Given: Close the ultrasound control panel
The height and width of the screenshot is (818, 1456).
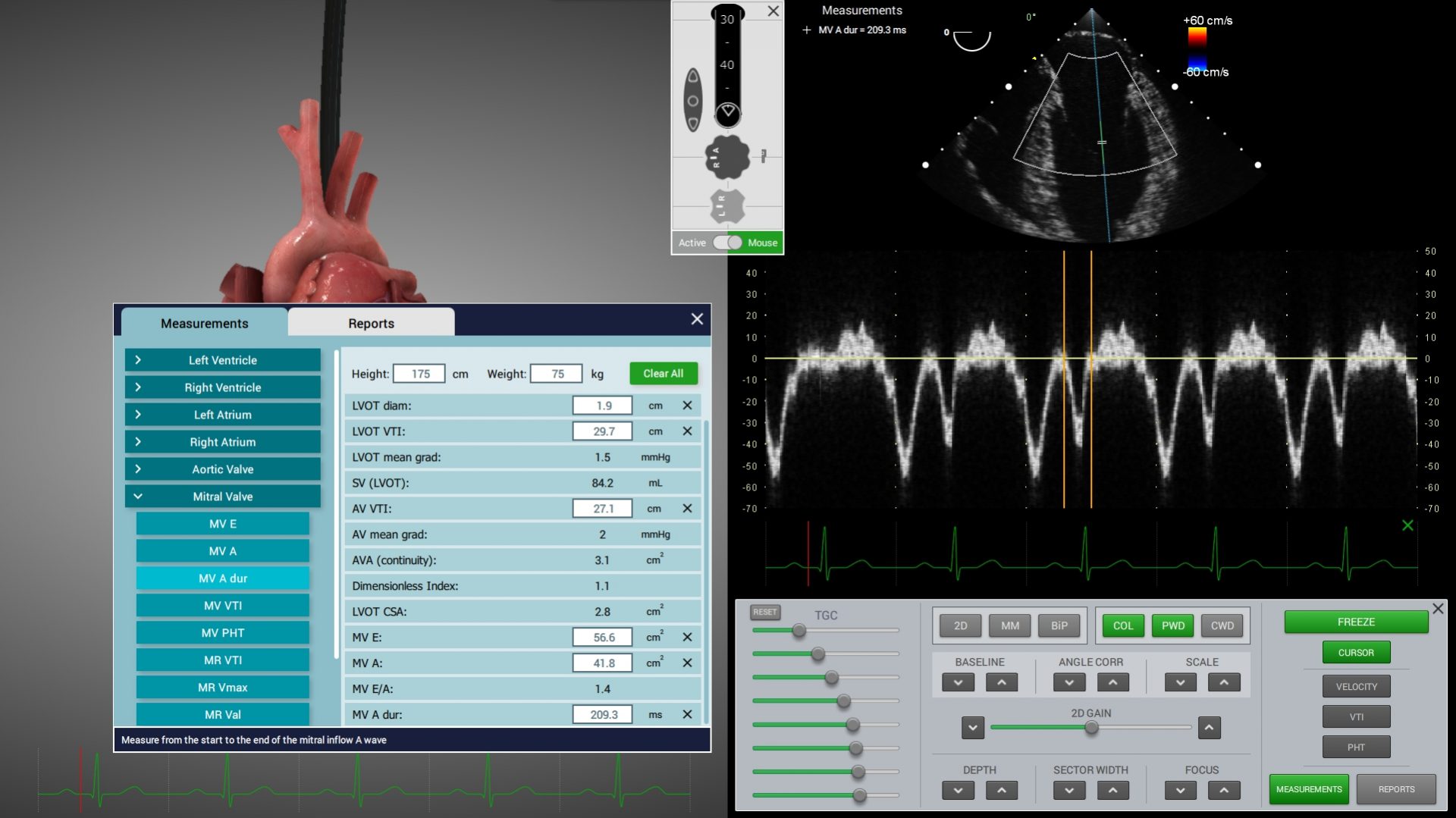Looking at the screenshot, I should (1438, 609).
